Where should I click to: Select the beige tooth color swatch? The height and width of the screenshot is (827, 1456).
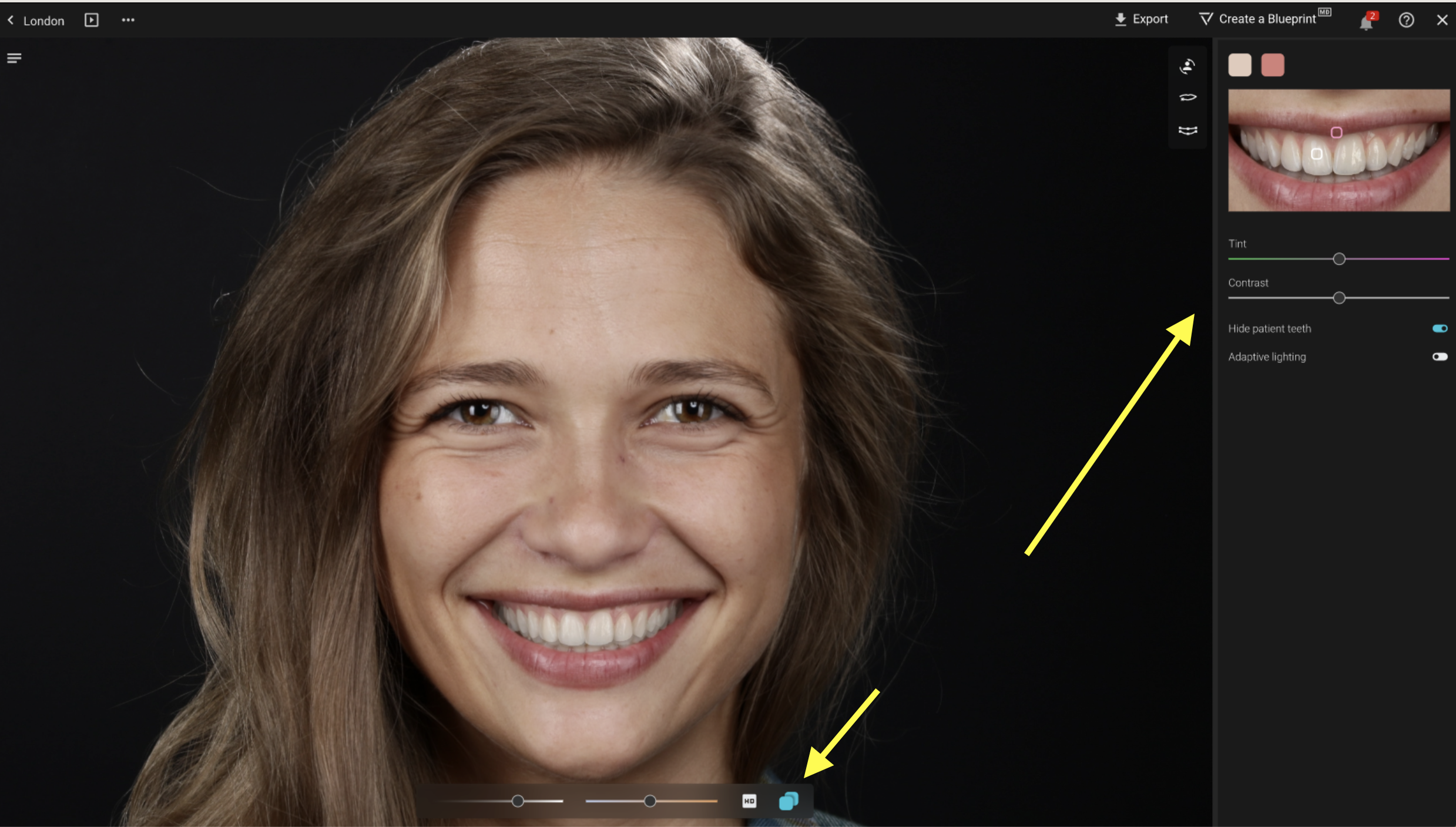point(1240,65)
